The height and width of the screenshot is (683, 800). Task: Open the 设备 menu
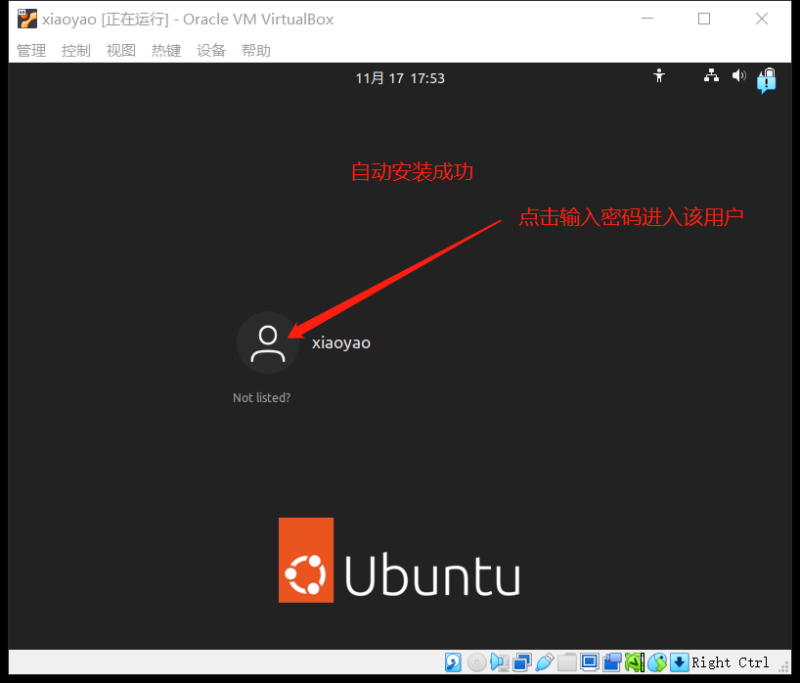211,50
